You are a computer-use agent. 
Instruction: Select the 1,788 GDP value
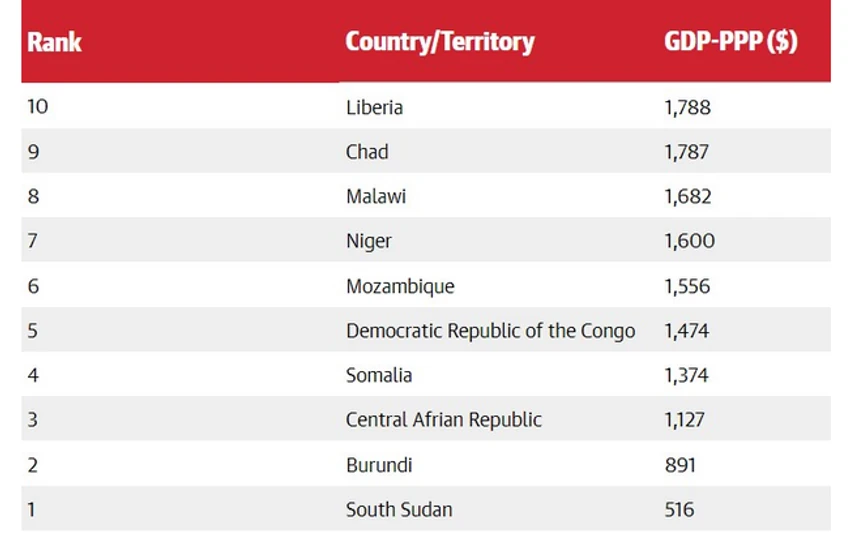(687, 107)
